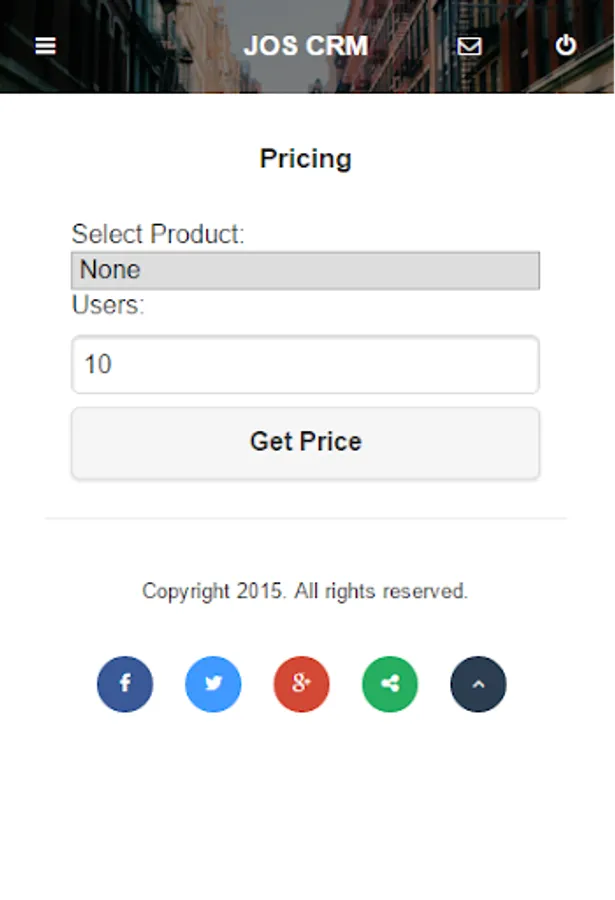Click the green share icon
The width and height of the screenshot is (615, 900).
(390, 684)
